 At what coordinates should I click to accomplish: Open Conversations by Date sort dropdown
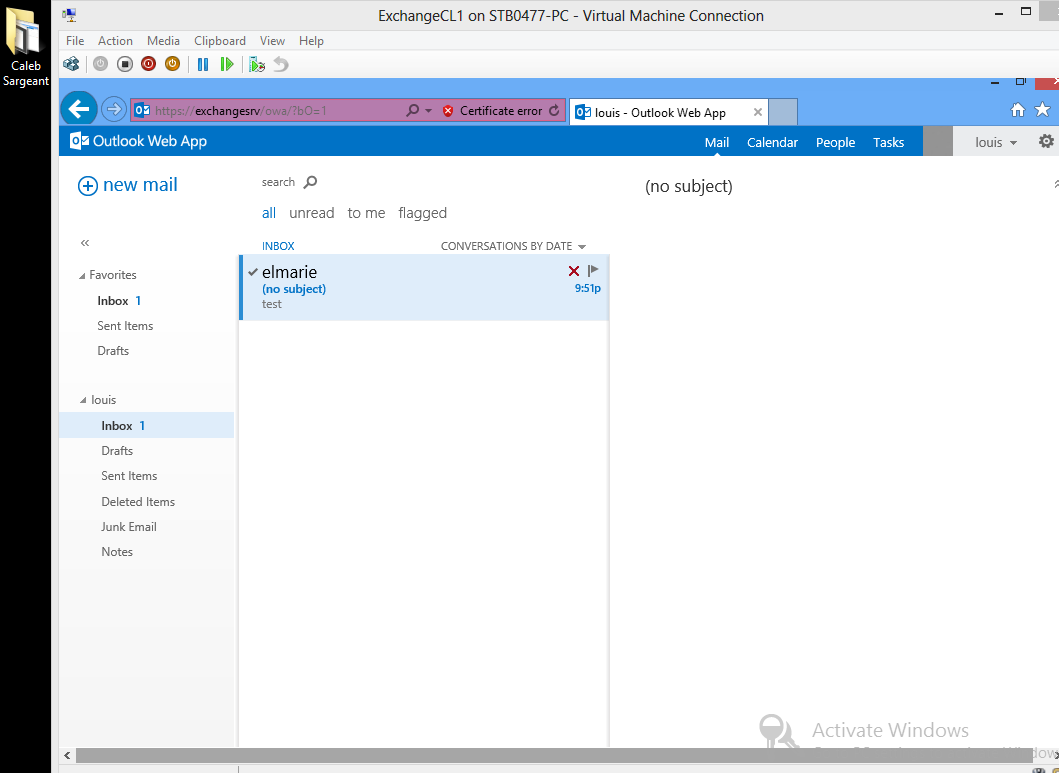coord(513,246)
